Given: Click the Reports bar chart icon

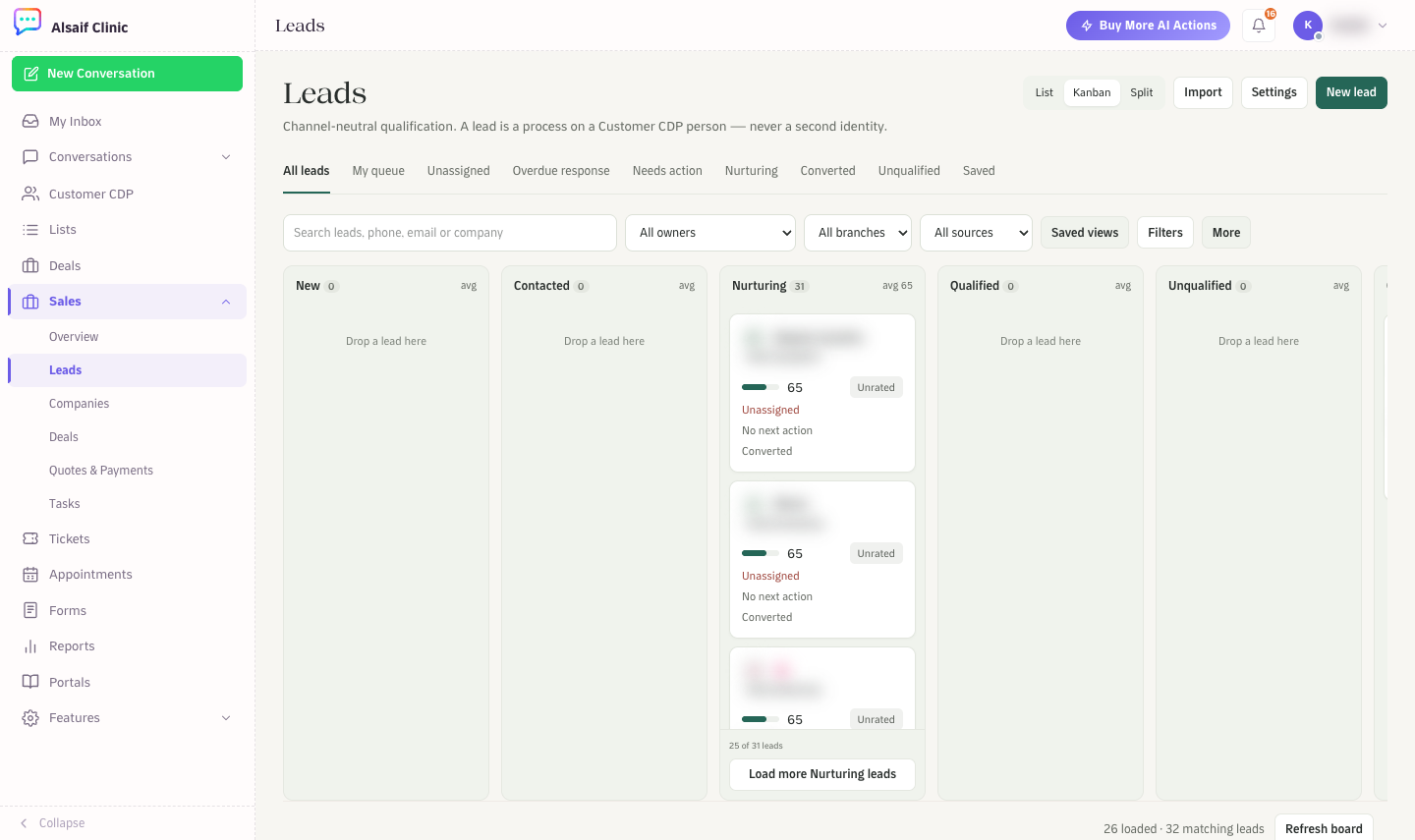Looking at the screenshot, I should [x=30, y=646].
